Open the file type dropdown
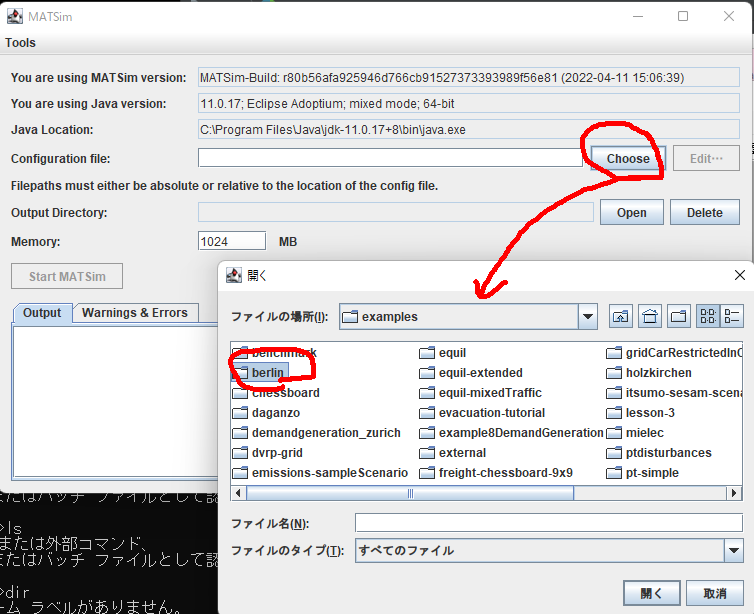 click(734, 550)
